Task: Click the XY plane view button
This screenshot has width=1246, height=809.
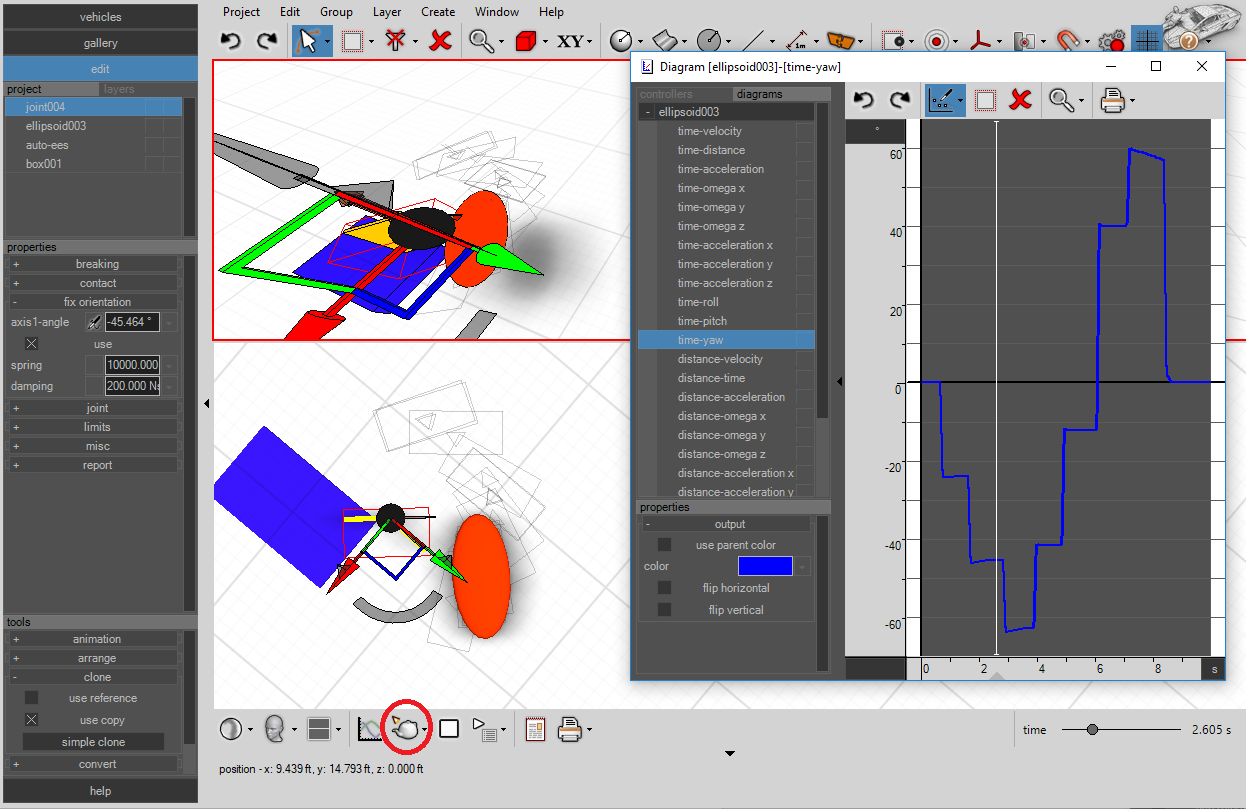Action: tap(570, 41)
